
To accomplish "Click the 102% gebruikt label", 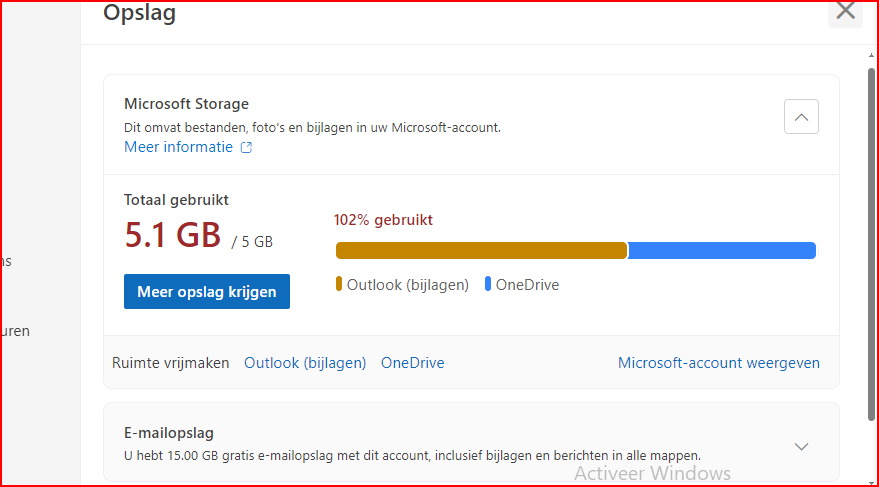I will coord(383,220).
